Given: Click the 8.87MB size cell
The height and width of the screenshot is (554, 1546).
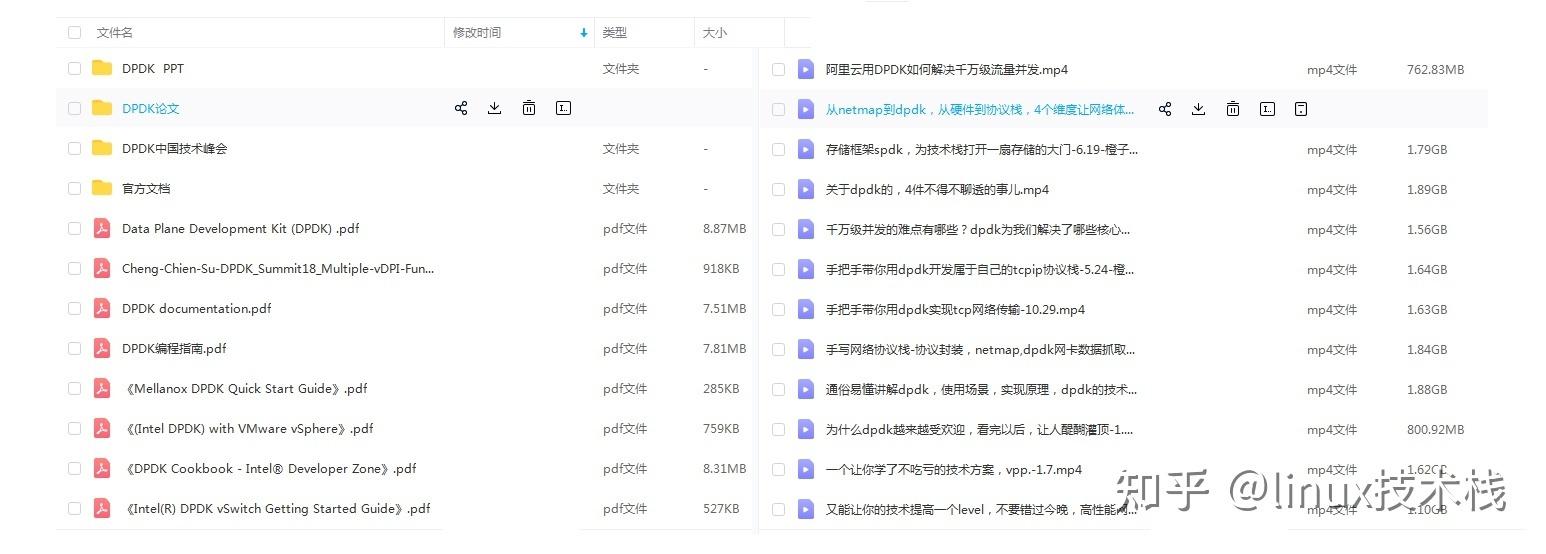Looking at the screenshot, I should (x=725, y=228).
